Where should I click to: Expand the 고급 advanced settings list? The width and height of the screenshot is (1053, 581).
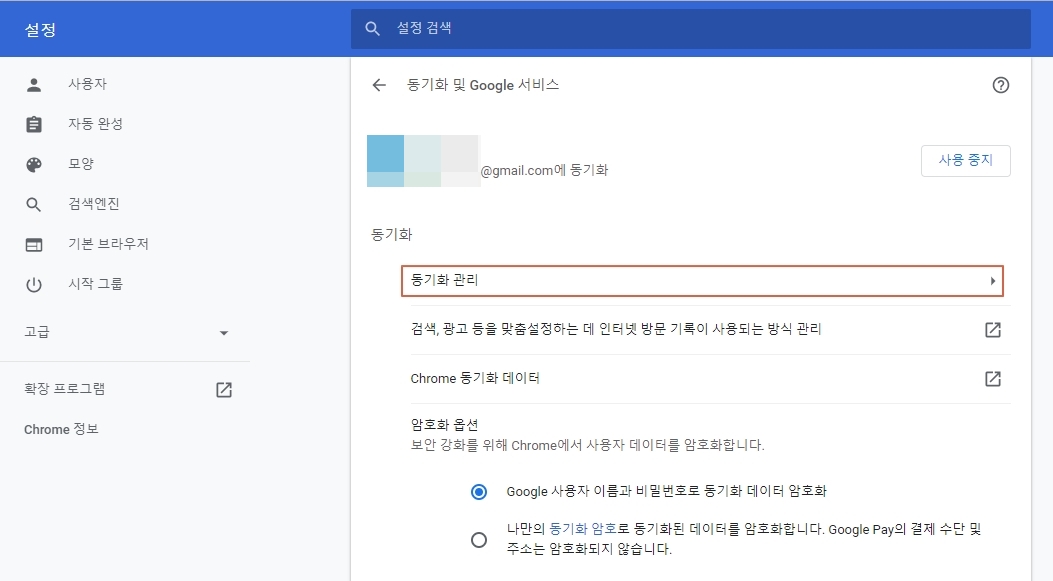(x=125, y=332)
